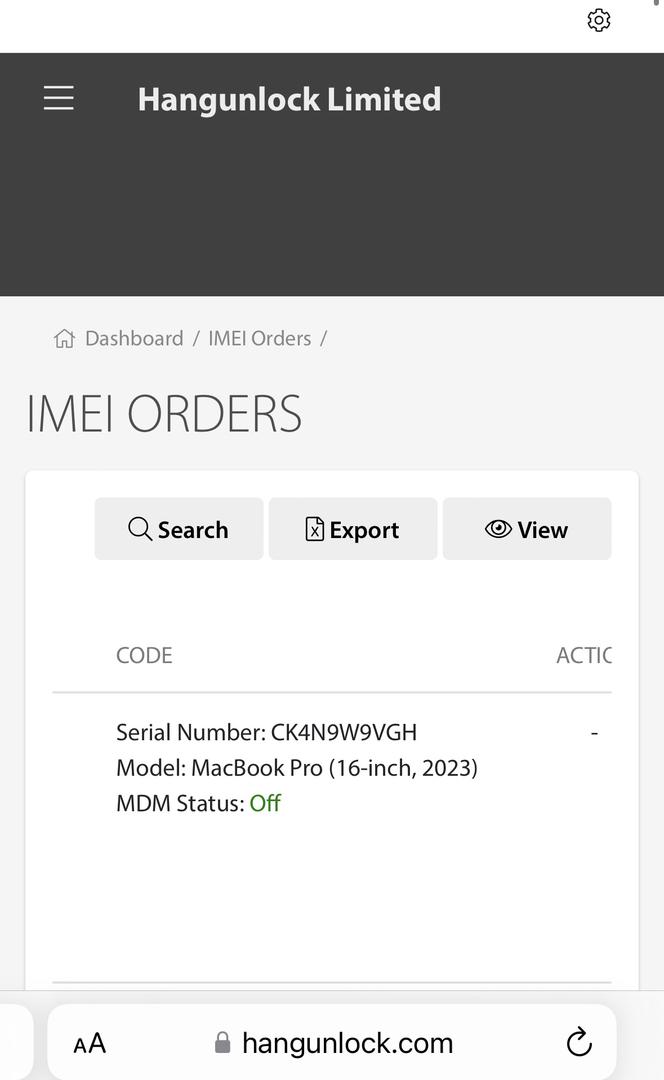Open the AA text size menu
Image resolution: width=664 pixels, height=1080 pixels.
pyautogui.click(x=90, y=1044)
